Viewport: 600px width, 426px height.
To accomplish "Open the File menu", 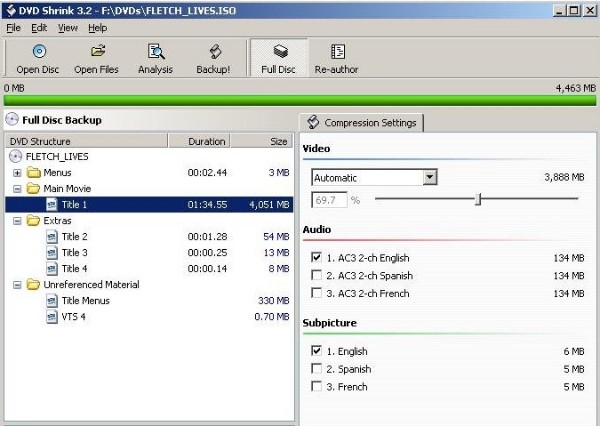I will pos(13,28).
